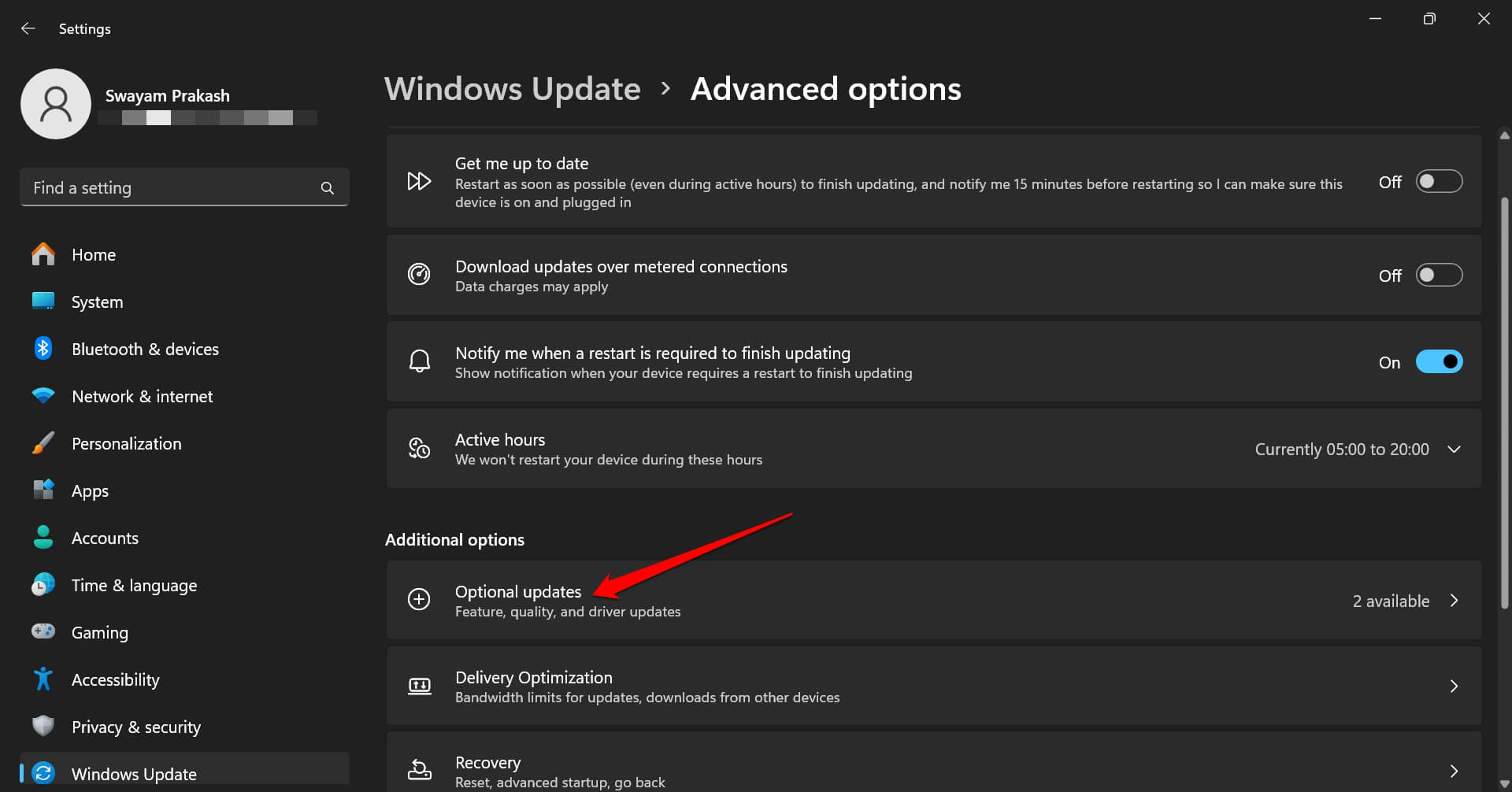This screenshot has height=792, width=1512.
Task: Open Optional updates via its chevron
Action: [x=1454, y=601]
